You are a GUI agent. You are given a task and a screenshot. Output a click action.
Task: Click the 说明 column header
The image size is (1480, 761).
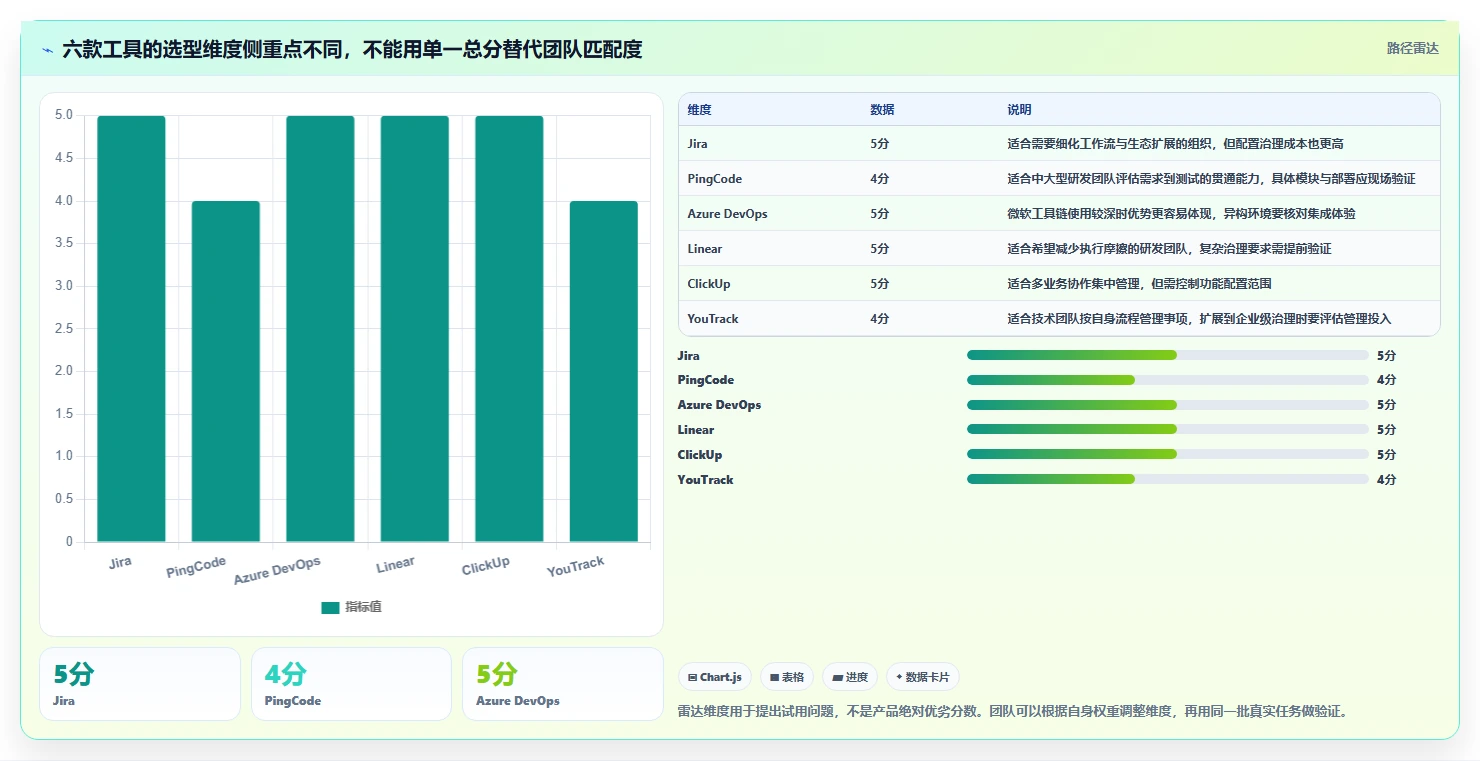tap(1019, 109)
